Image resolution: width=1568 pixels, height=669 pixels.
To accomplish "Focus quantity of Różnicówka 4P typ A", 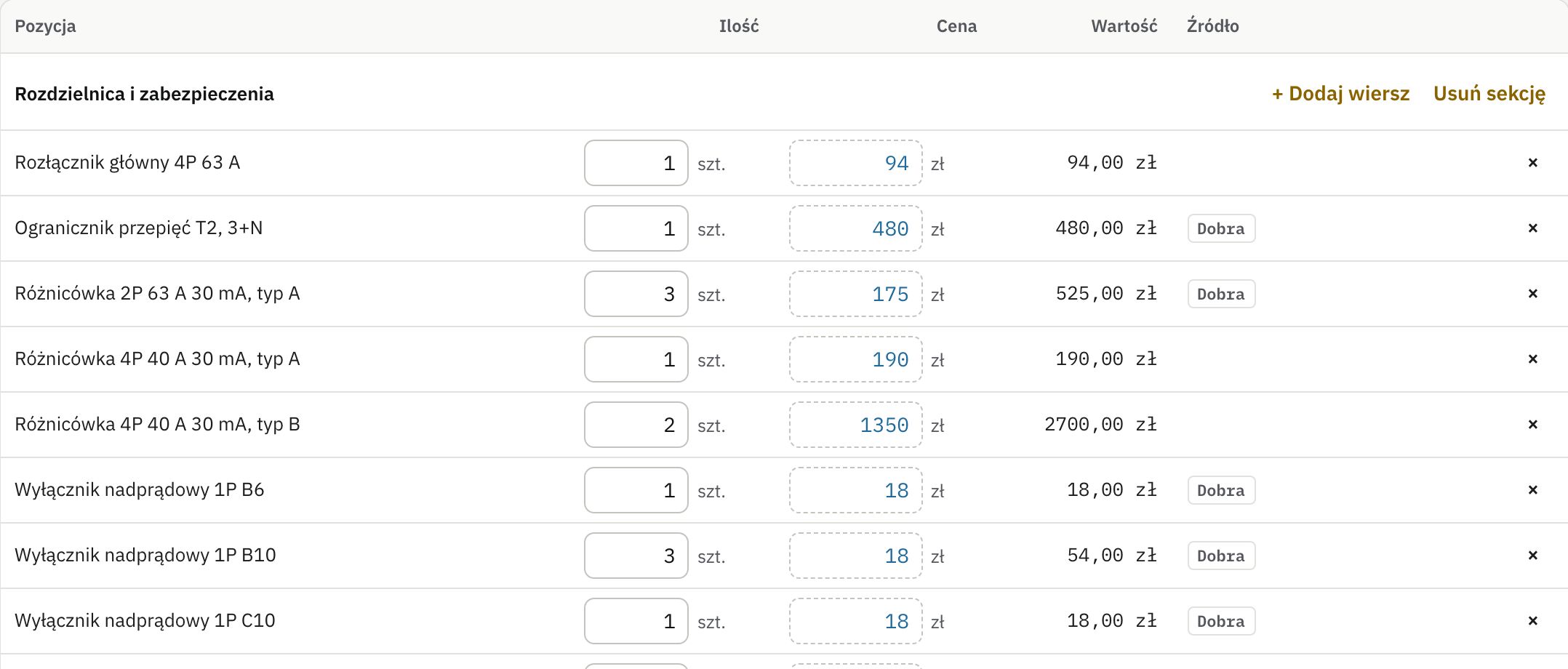I will (636, 359).
